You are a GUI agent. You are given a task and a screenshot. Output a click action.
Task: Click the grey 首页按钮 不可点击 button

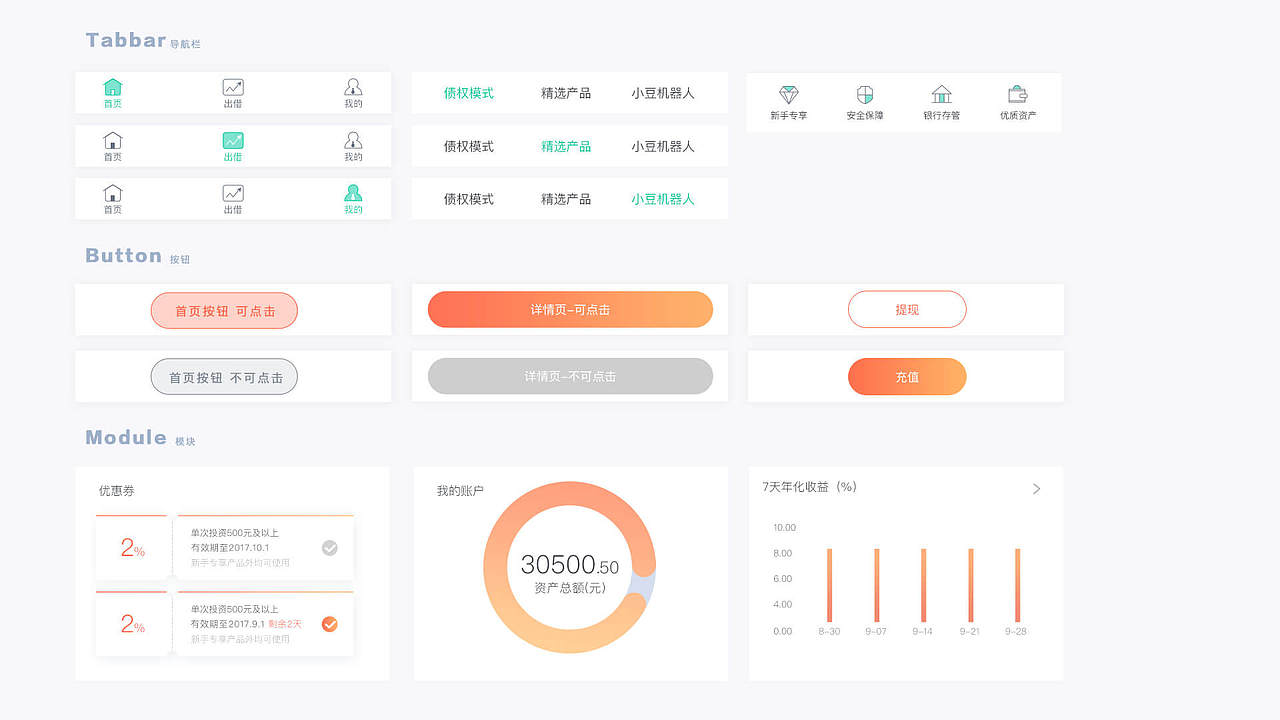(224, 377)
